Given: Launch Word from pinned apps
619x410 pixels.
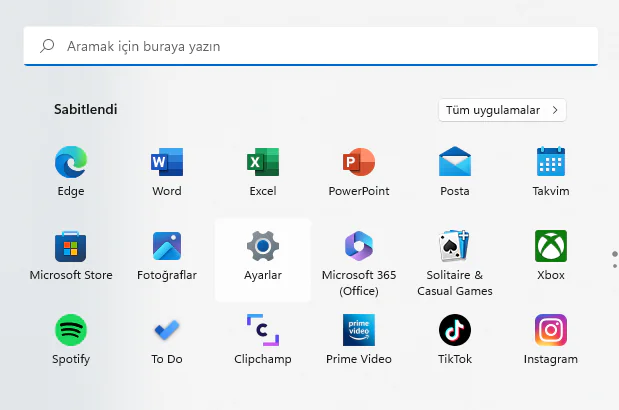Looking at the screenshot, I should pyautogui.click(x=167, y=171).
